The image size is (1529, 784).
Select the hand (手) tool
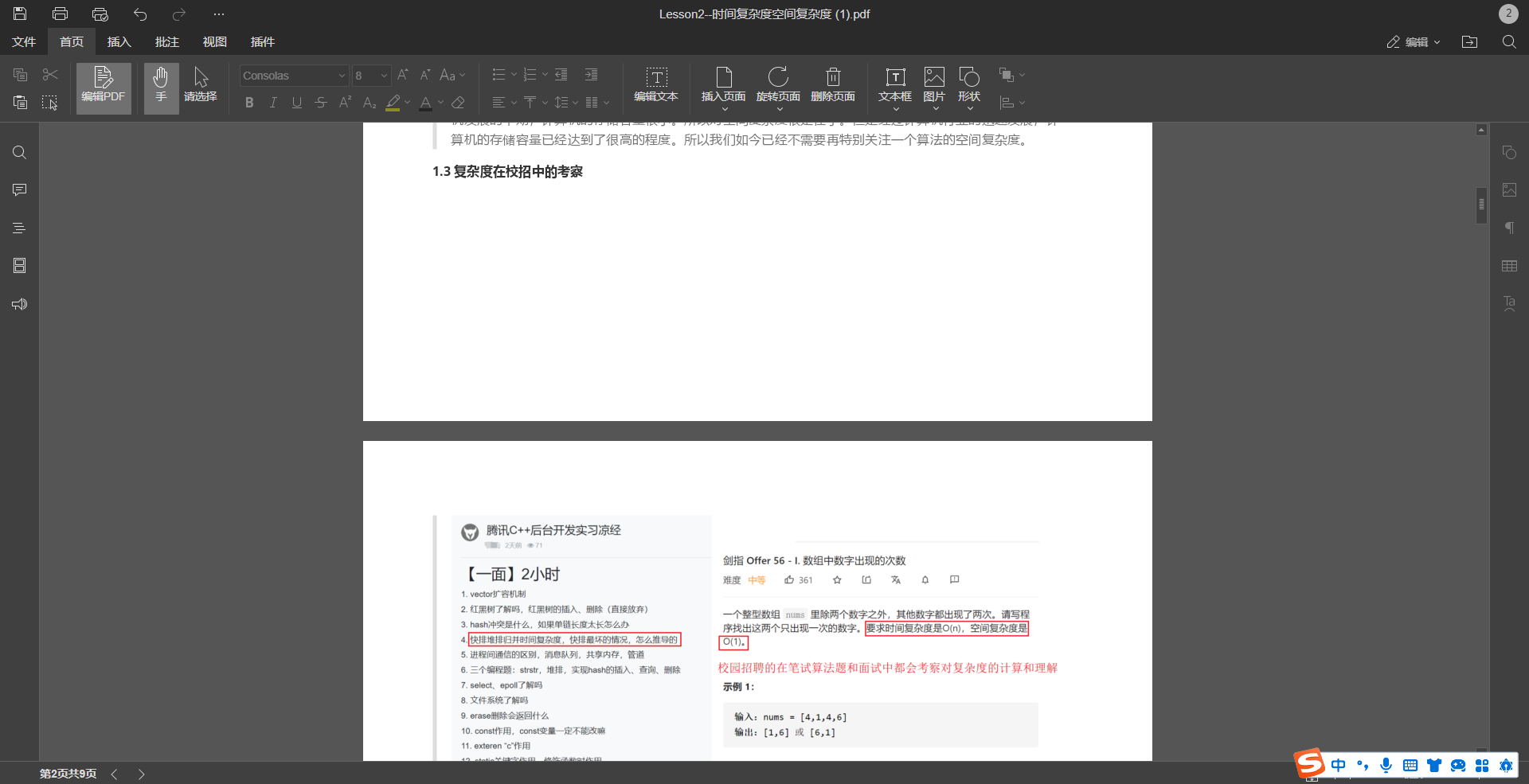coord(161,88)
